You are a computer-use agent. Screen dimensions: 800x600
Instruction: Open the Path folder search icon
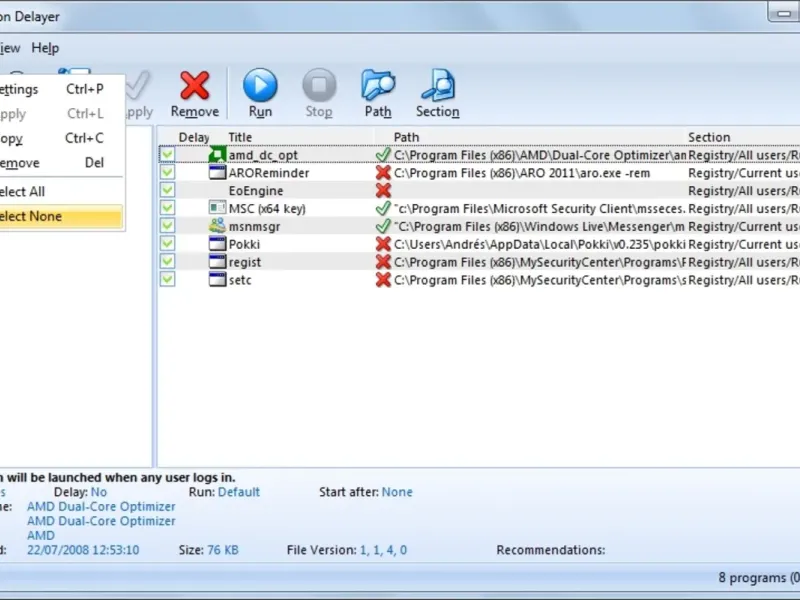click(378, 85)
